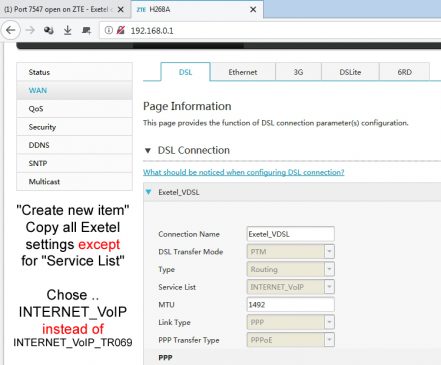Screen dimensions: 441x365
Task: Click the address bar showing 192.168.0.1
Action: [x=270, y=31]
